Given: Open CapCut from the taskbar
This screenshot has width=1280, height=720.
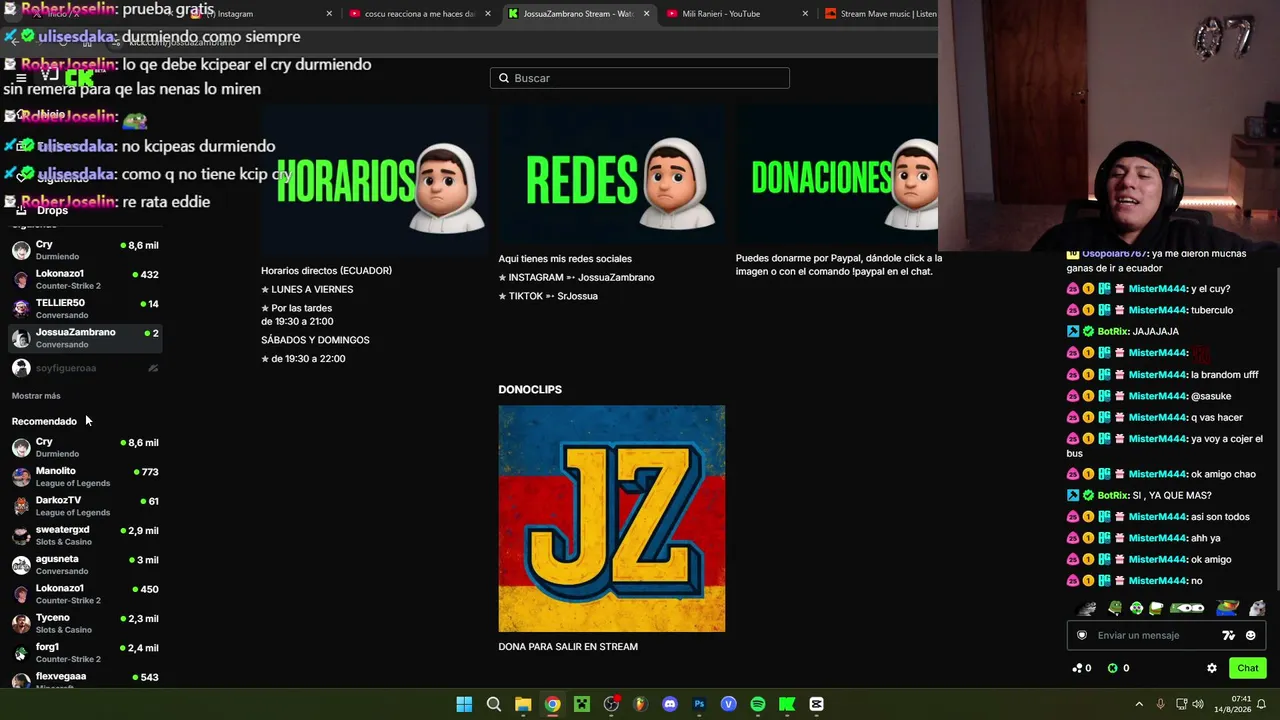Looking at the screenshot, I should [817, 704].
